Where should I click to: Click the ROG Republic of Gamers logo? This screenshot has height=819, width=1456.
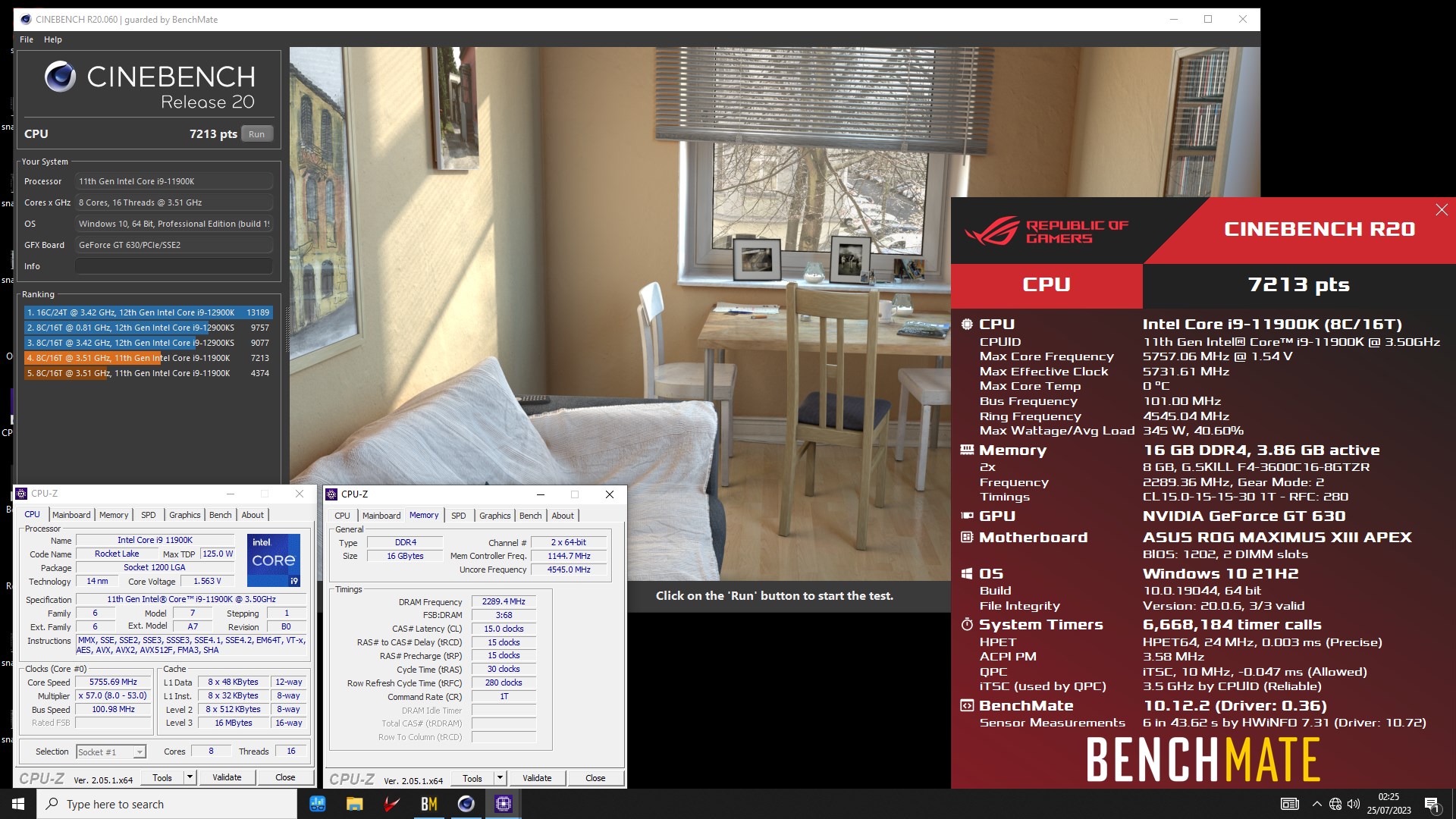(1046, 231)
